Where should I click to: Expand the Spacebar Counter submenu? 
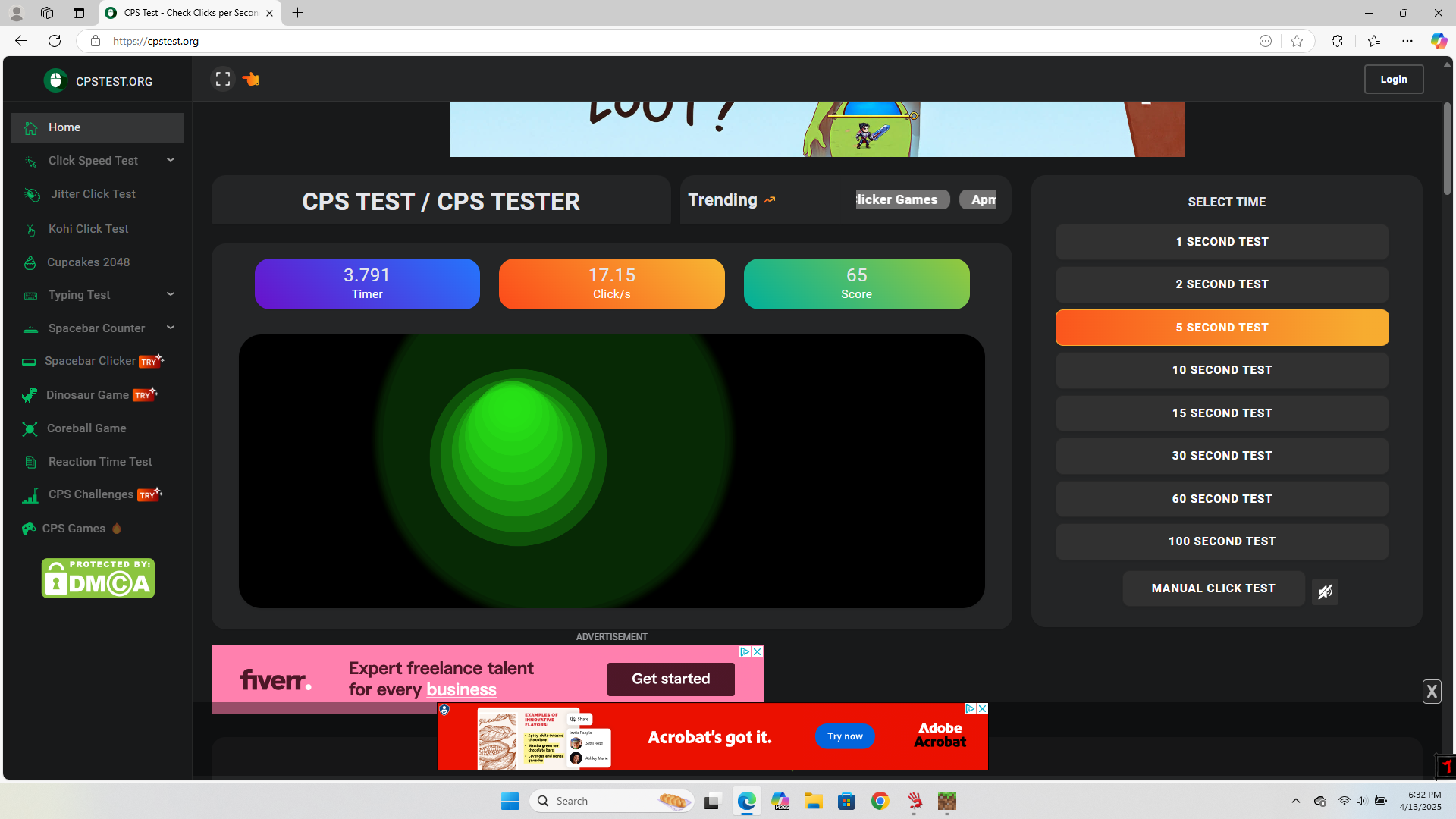coord(171,328)
